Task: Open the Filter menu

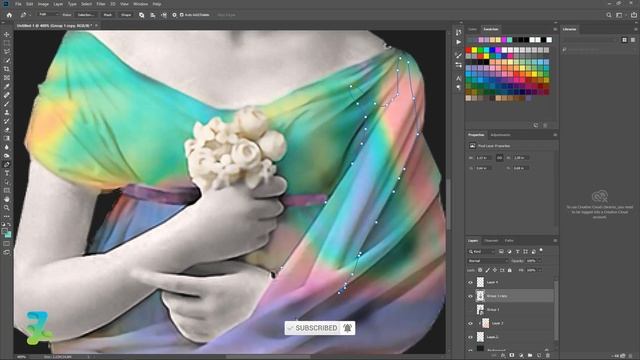Action: (x=101, y=4)
